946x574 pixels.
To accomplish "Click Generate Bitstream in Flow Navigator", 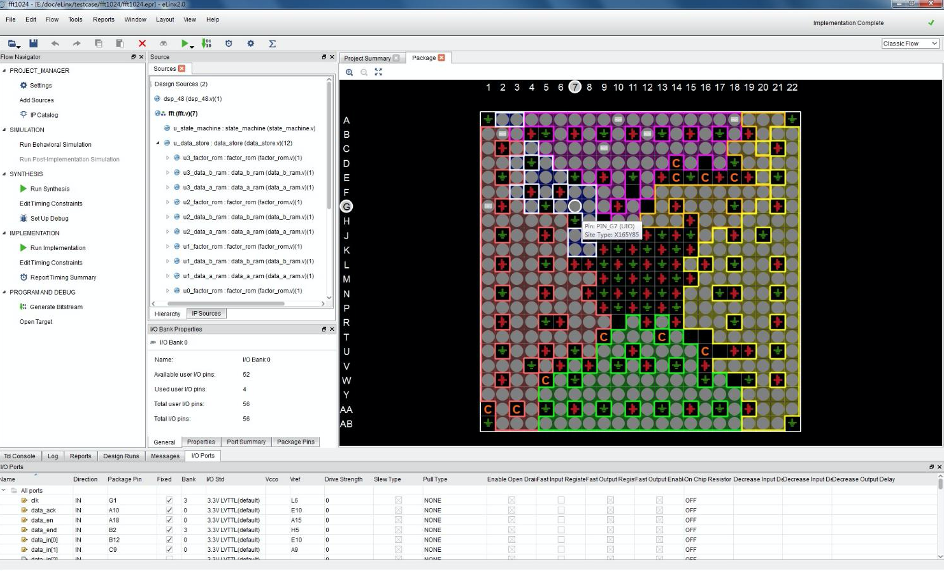I will (56, 306).
